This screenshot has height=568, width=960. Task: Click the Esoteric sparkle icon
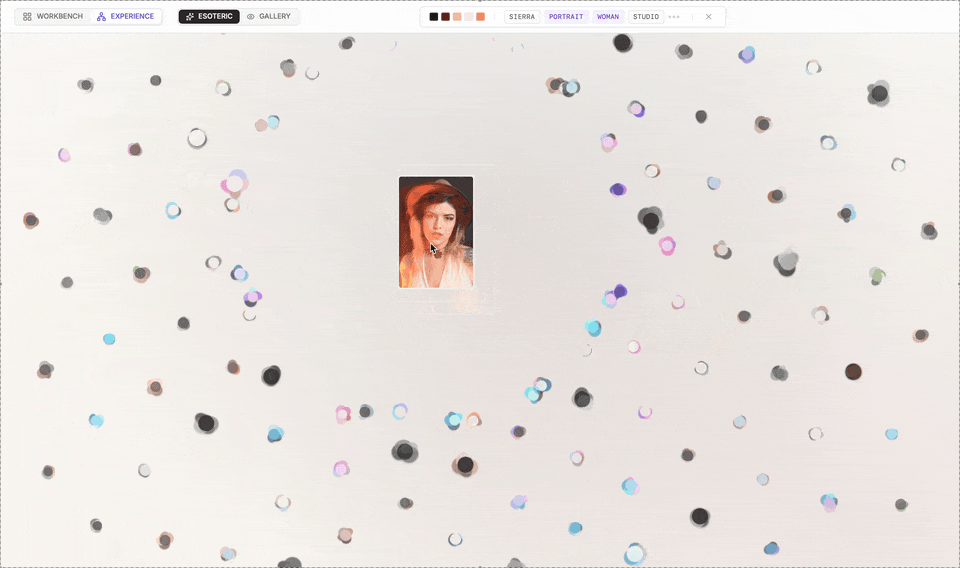190,17
